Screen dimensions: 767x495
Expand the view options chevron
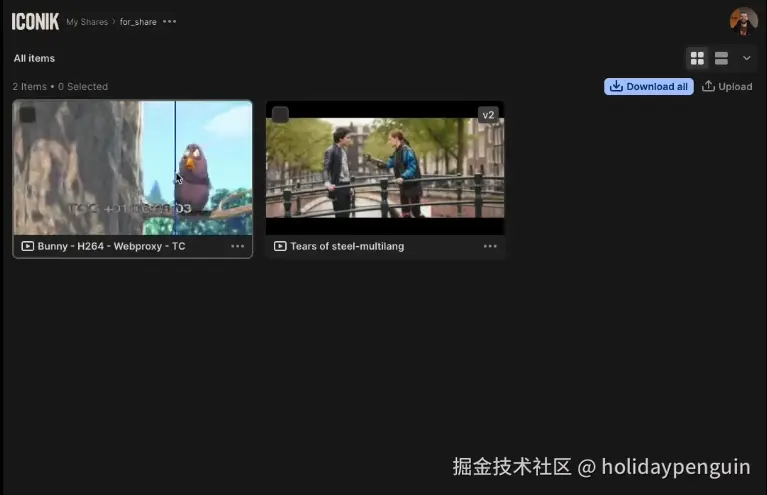pyautogui.click(x=746, y=58)
